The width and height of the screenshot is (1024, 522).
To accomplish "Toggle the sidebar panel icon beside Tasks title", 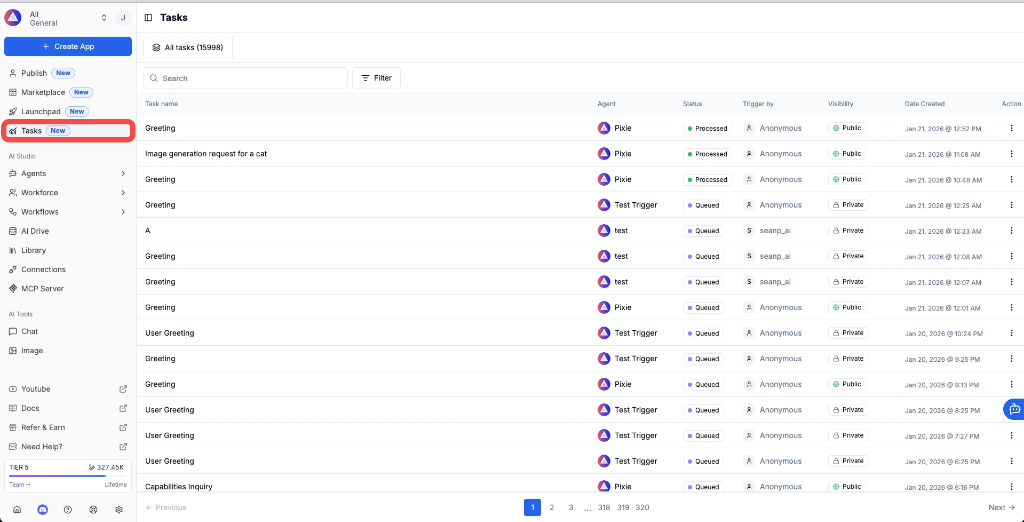I will (148, 18).
